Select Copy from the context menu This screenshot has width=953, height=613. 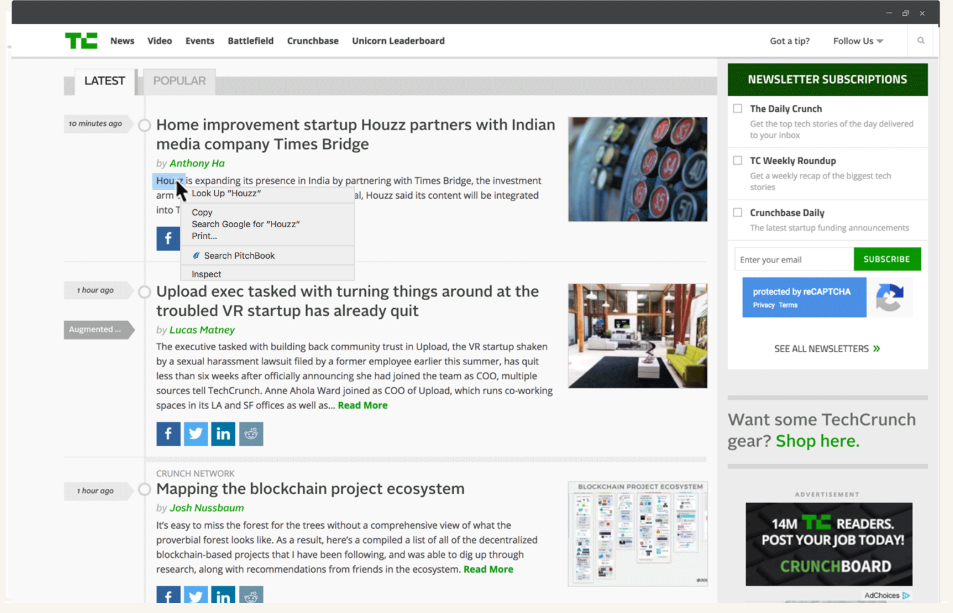(x=202, y=212)
